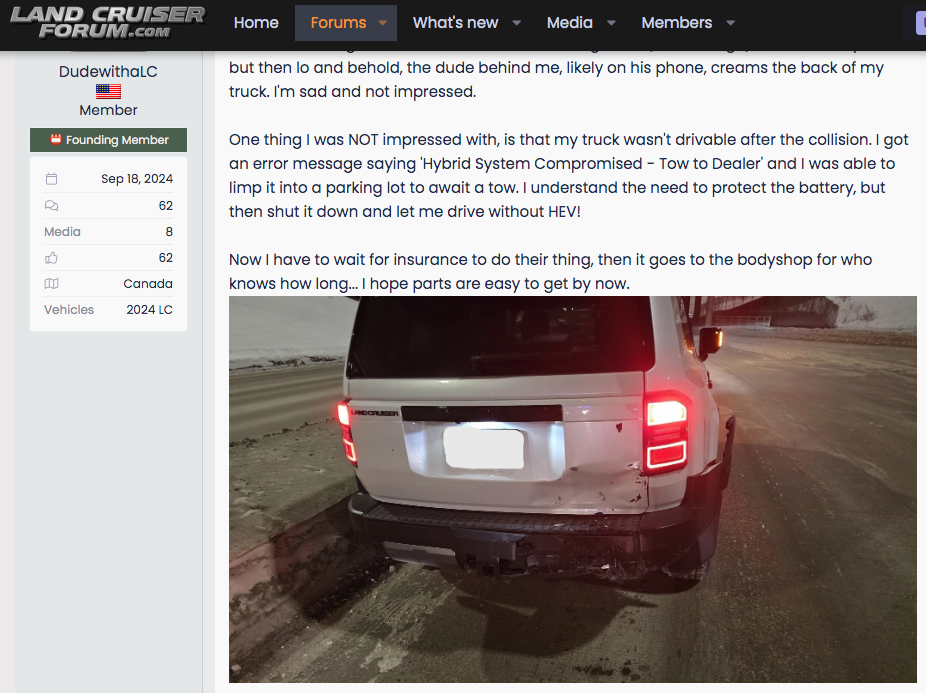The width and height of the screenshot is (926, 693).
Task: Open the What's new menu
Action: 455,22
